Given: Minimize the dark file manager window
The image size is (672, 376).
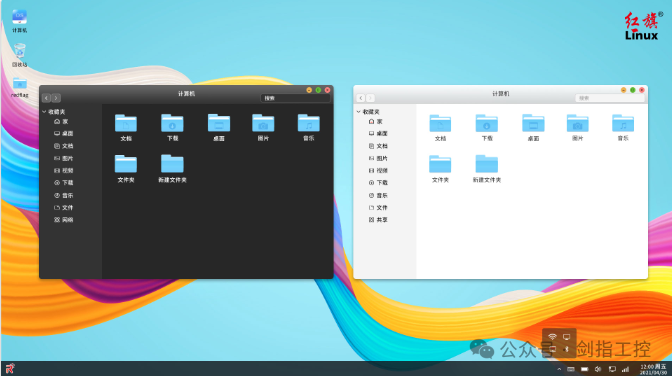Looking at the screenshot, I should pos(309,90).
